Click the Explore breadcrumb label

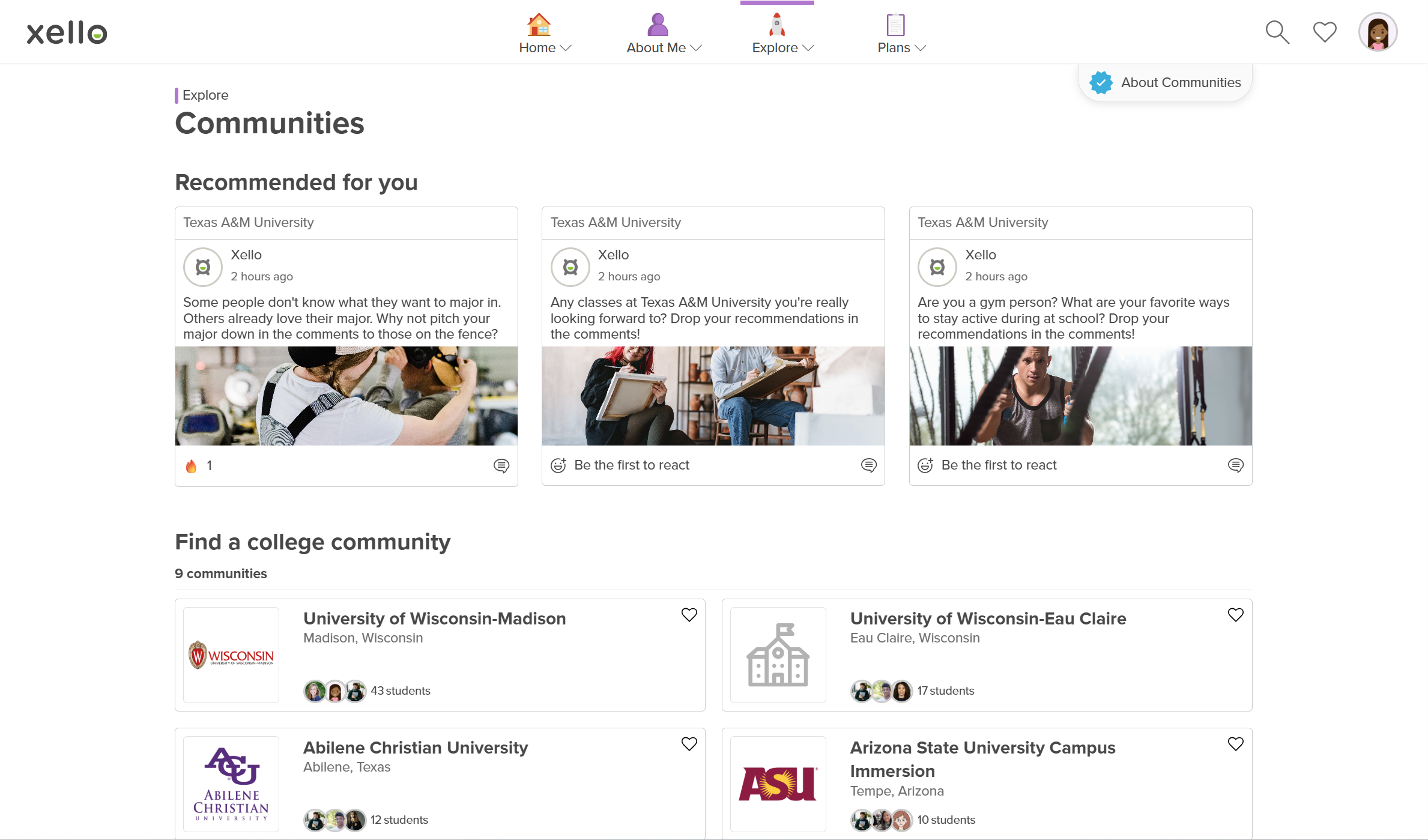point(205,95)
